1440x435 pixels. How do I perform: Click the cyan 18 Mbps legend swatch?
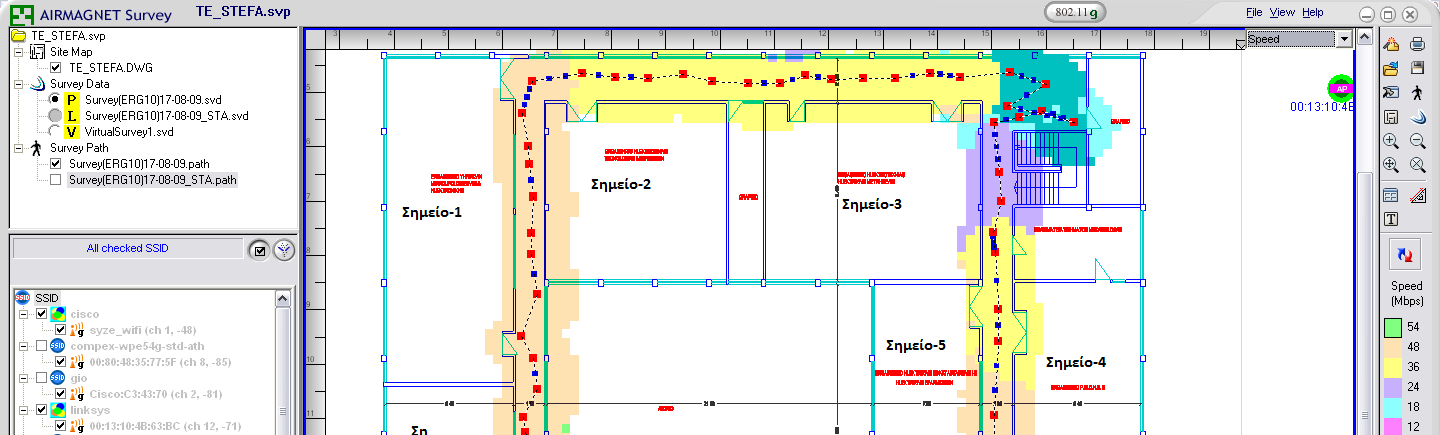tap(1392, 406)
